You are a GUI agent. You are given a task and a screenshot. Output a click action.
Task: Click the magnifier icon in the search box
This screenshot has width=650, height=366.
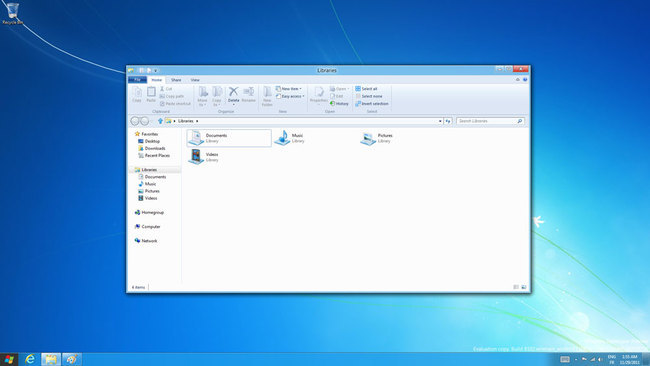tap(520, 121)
